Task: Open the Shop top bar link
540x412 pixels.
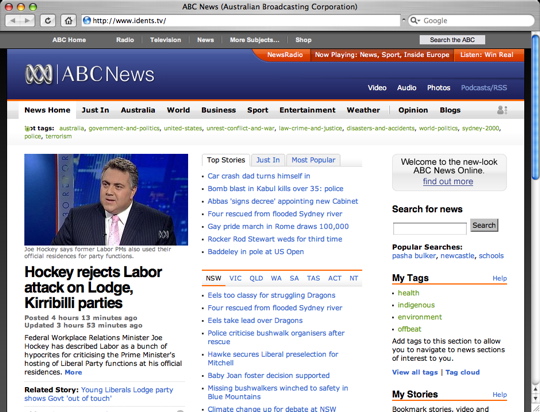Action: coord(303,40)
